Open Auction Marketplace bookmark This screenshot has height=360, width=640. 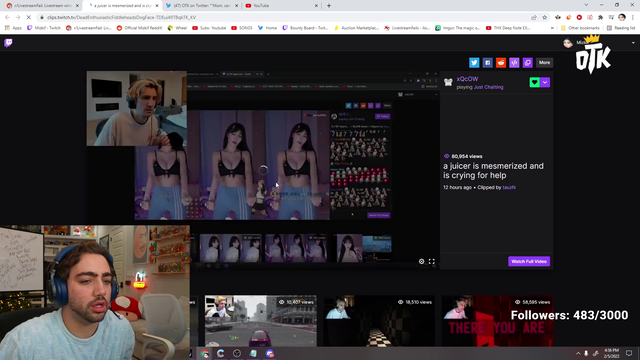pos(357,28)
